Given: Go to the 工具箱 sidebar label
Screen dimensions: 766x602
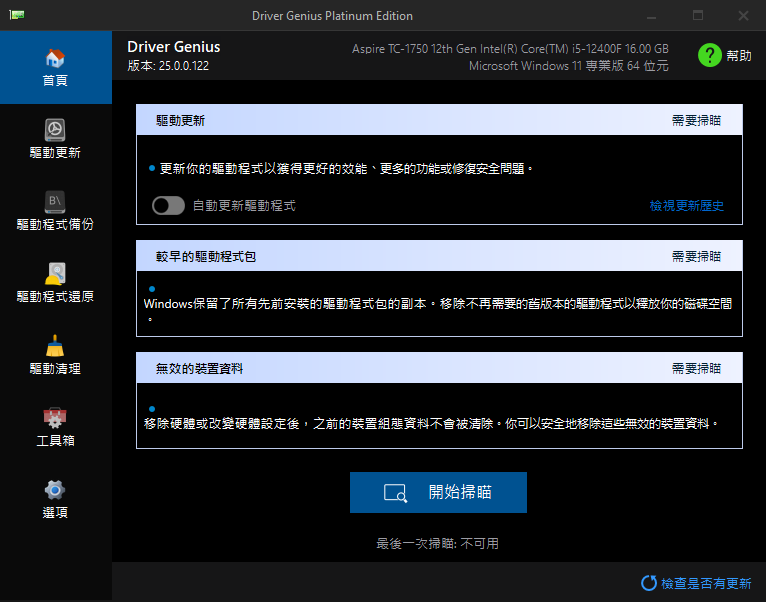Looking at the screenshot, I should click(x=55, y=440).
